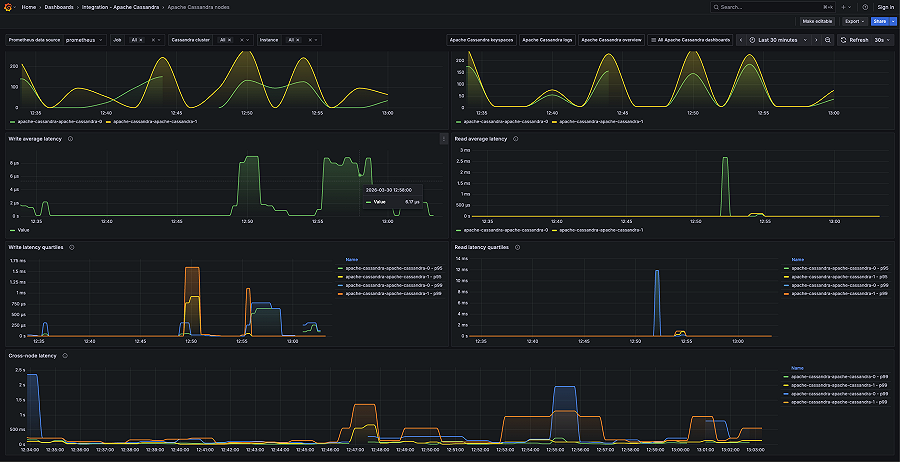This screenshot has height=462, width=900.
Task: Show info for Write average latency panel
Action: click(70, 139)
